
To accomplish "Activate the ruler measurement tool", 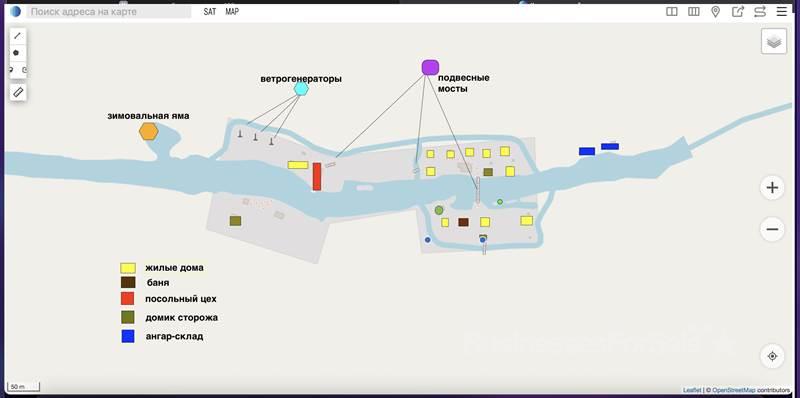I will pyautogui.click(x=18, y=92).
